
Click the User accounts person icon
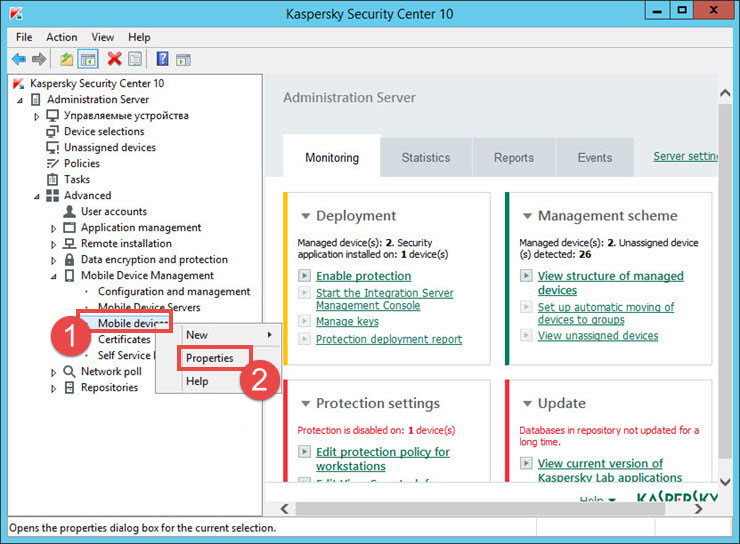pos(69,211)
